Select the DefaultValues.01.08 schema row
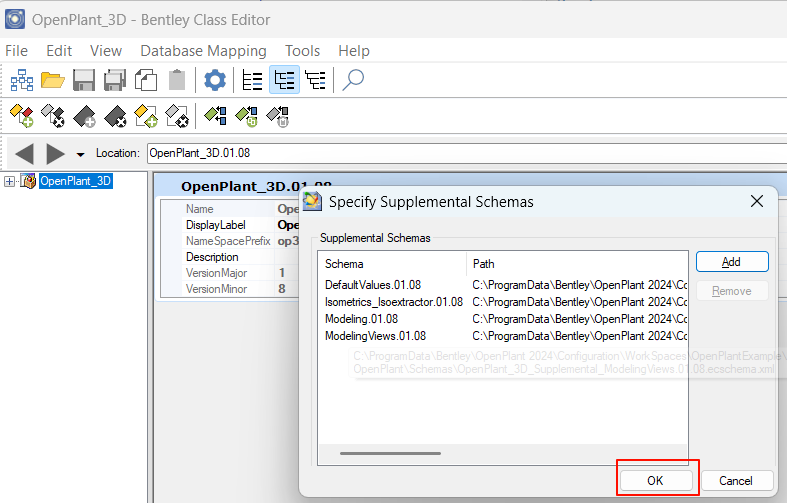787x503 pixels. click(502, 285)
